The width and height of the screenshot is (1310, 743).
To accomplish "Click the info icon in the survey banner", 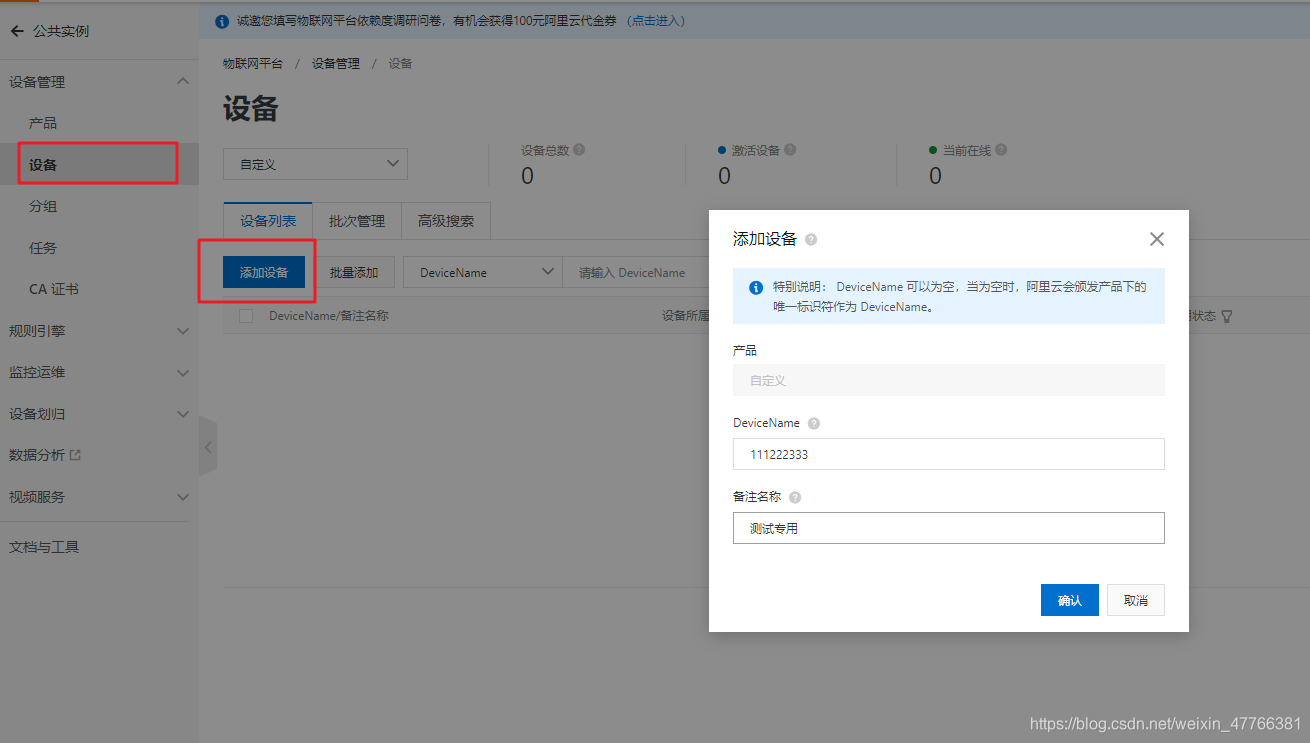I will (x=222, y=21).
